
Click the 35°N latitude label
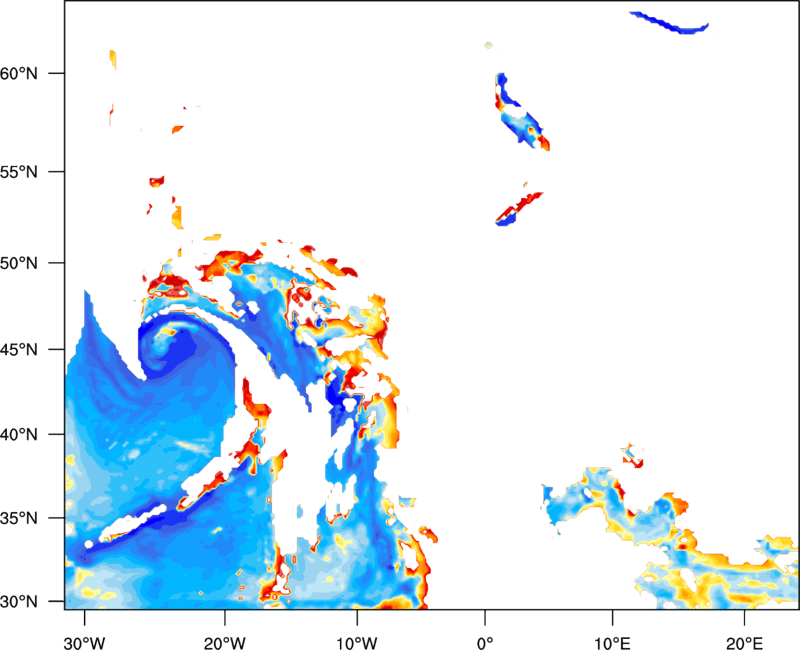(x=19, y=518)
